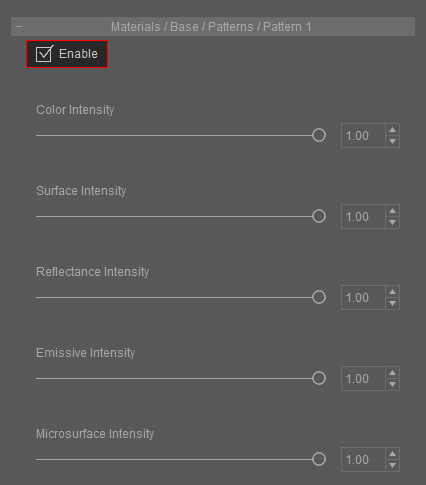
Task: Select the Emissive Intensity value field
Action: [x=363, y=379]
